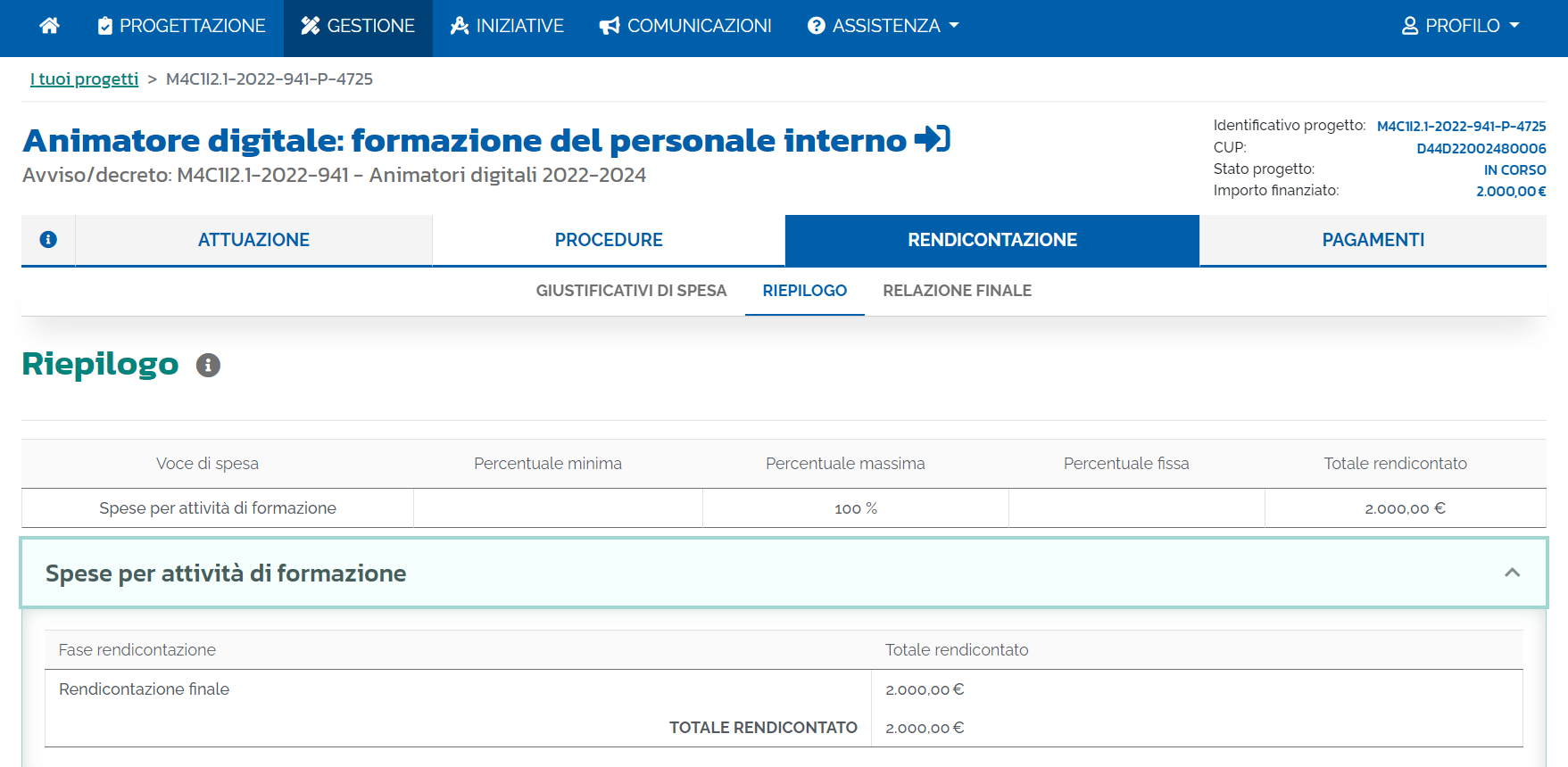
Task: Open the Progettazione menu
Action: click(x=181, y=26)
